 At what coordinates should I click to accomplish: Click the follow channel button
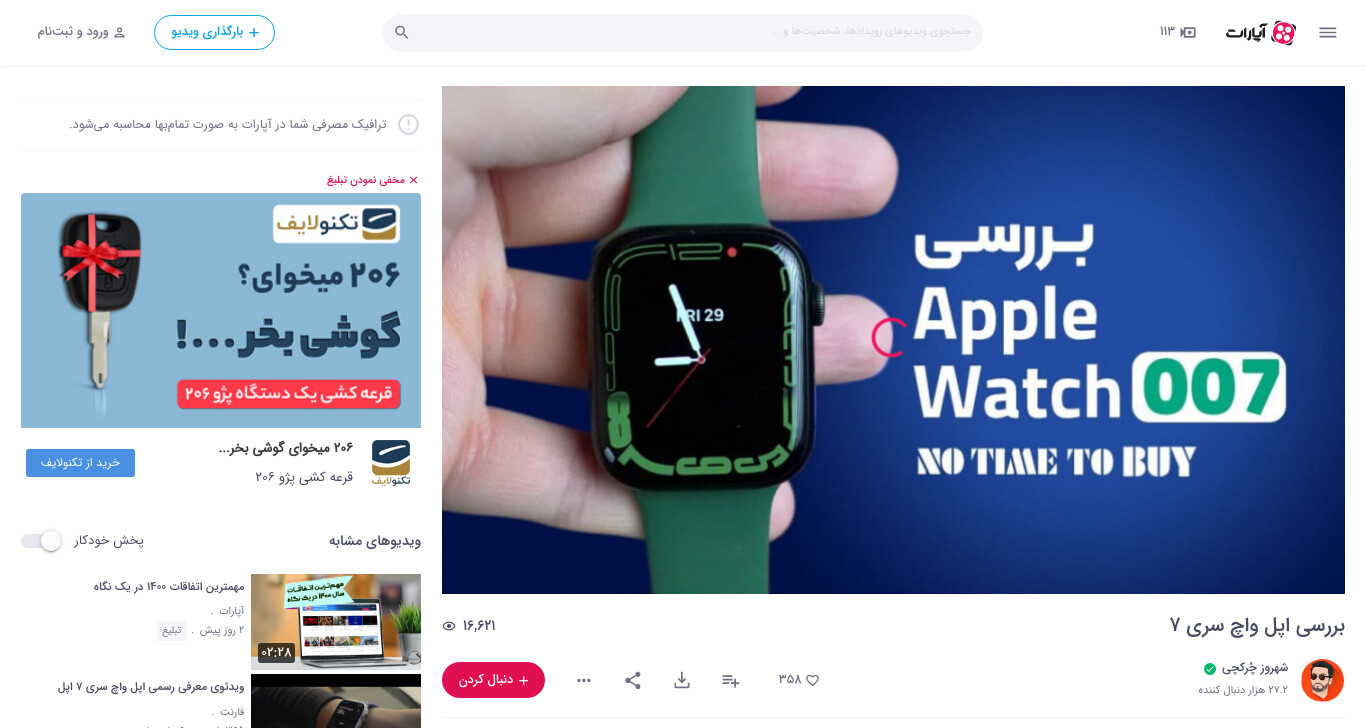[x=493, y=680]
